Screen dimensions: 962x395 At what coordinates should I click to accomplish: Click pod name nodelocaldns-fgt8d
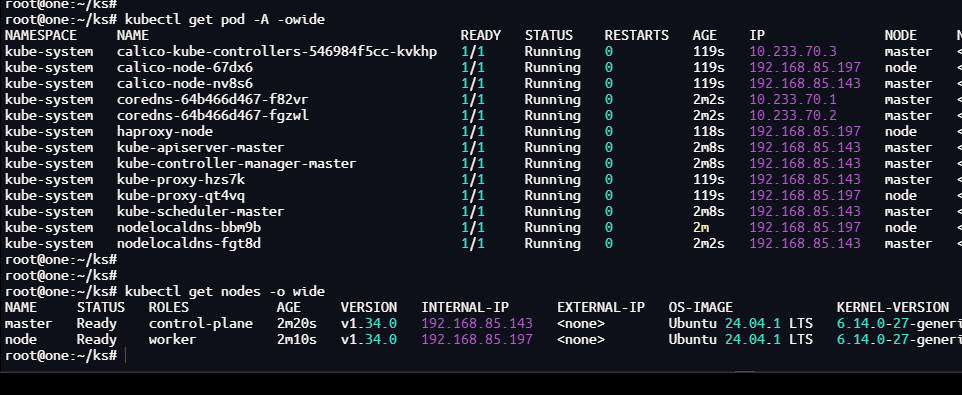pos(188,244)
